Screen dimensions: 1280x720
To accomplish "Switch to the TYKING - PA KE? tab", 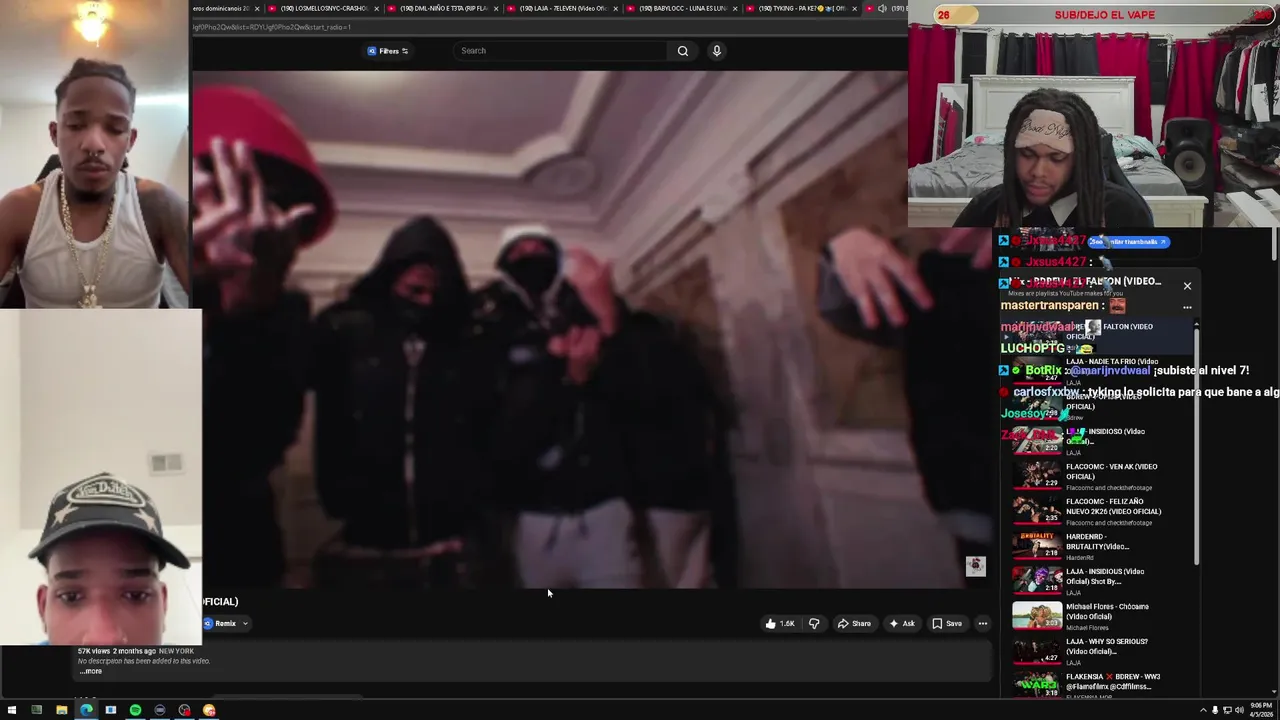I will click(800, 8).
